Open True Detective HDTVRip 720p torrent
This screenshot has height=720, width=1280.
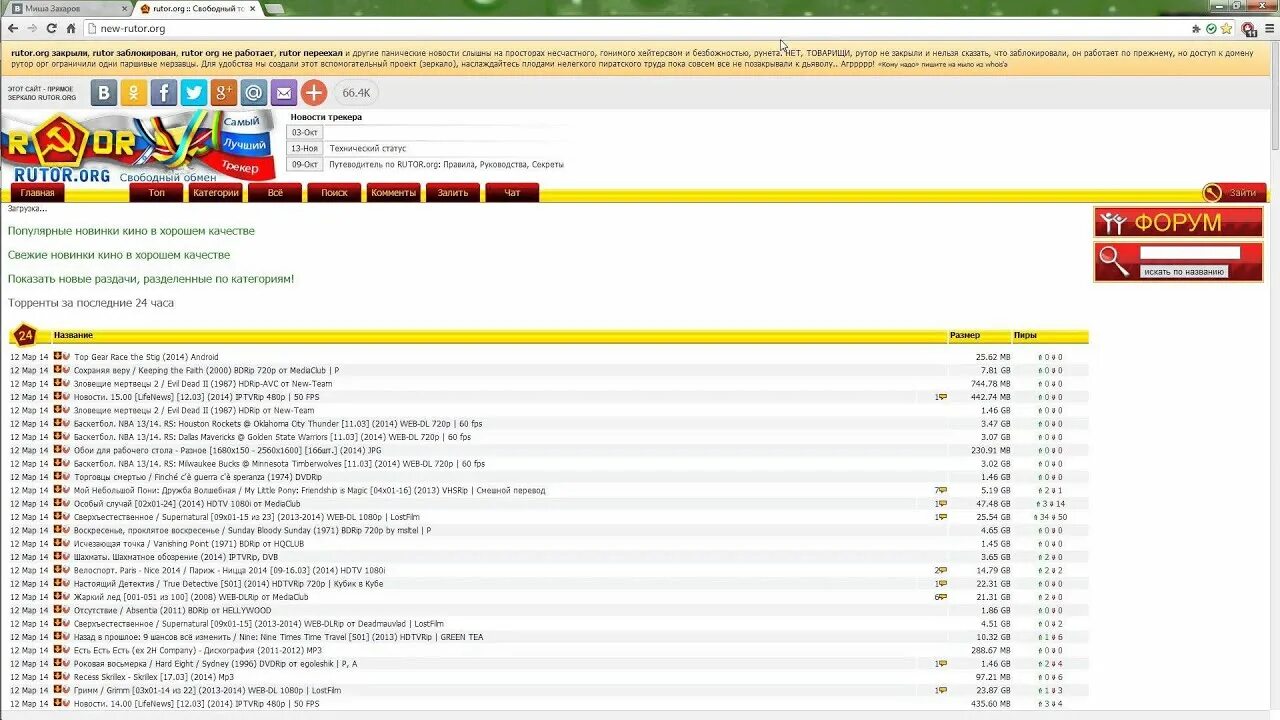(228, 584)
